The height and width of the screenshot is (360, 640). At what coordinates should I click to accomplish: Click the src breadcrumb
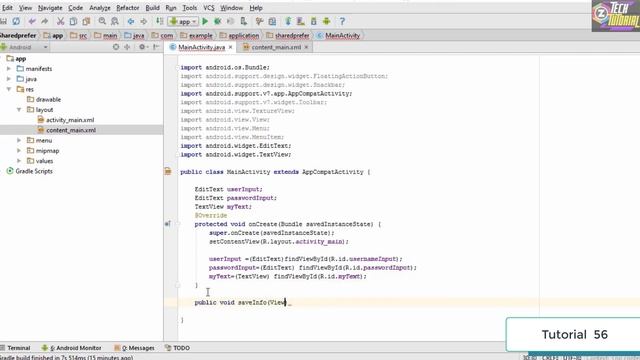point(79,36)
